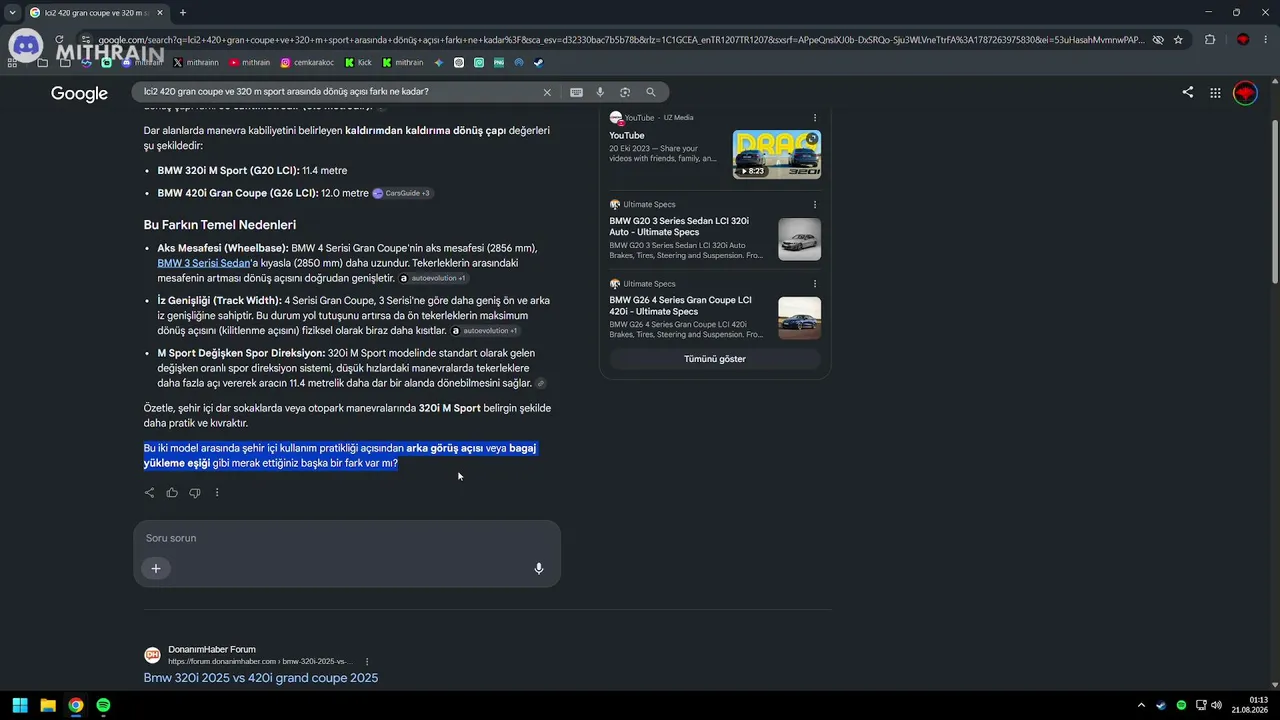
Task: Open the Chrome three-dot menu
Action: point(1266,40)
